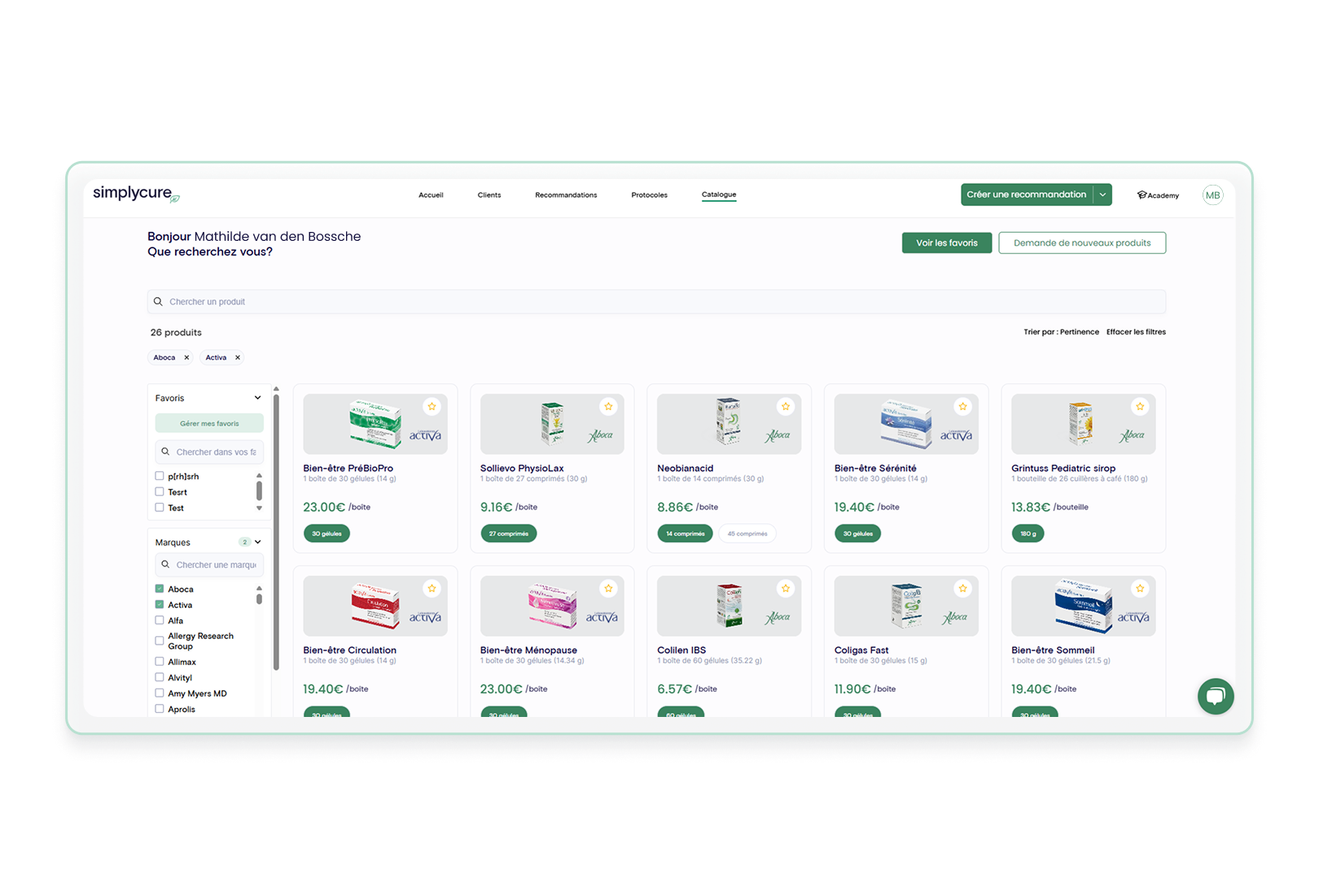Open the Créer une recommandation dropdown arrow
The image size is (1319, 896).
tap(1102, 195)
